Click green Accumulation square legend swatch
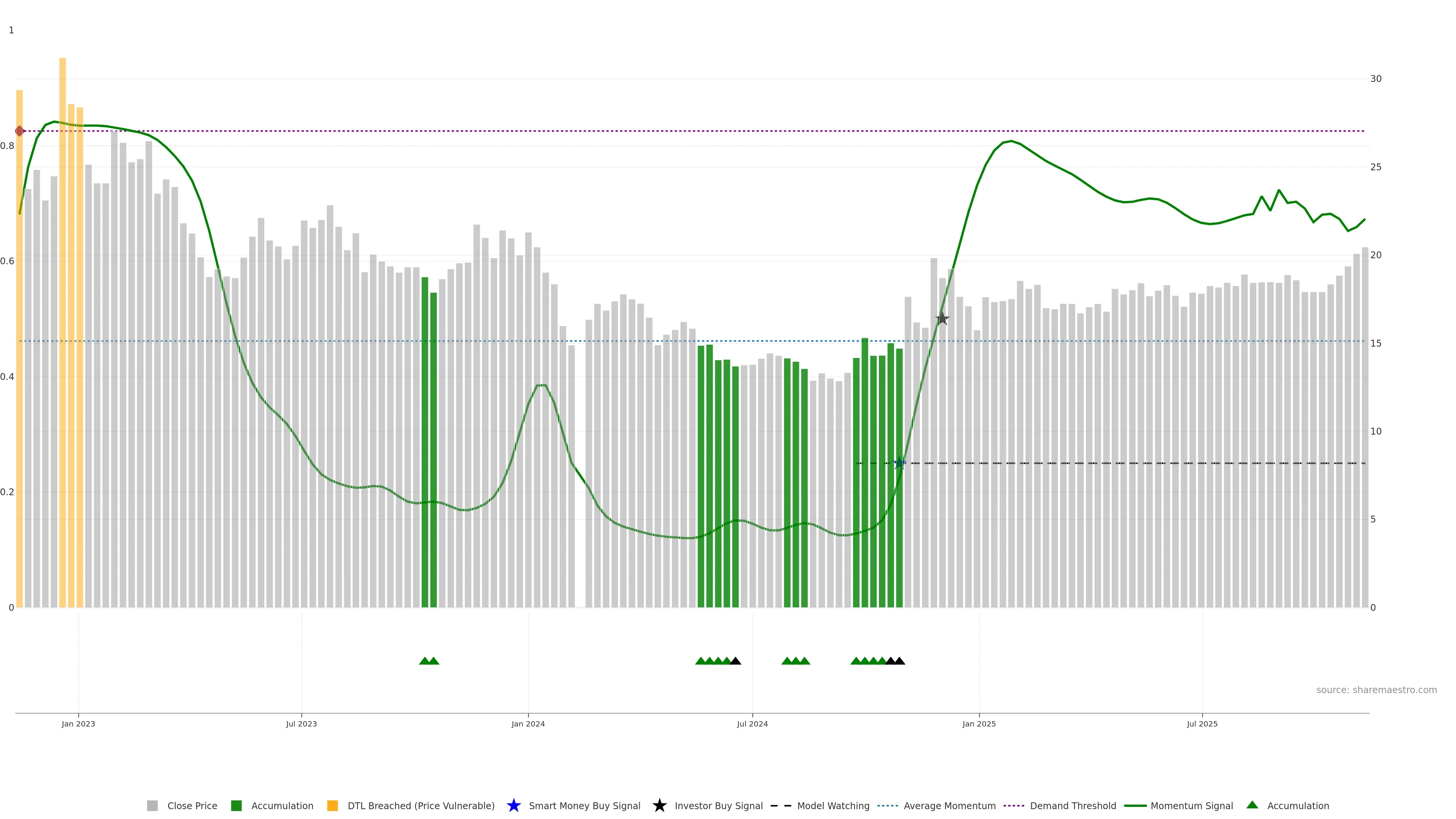The image size is (1456, 819). point(236,806)
